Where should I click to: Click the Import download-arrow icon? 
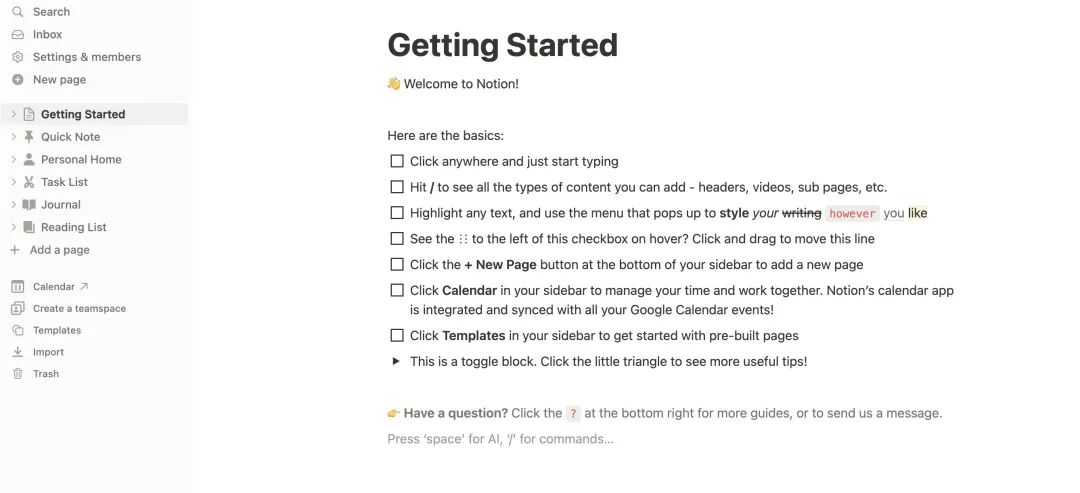(x=18, y=352)
